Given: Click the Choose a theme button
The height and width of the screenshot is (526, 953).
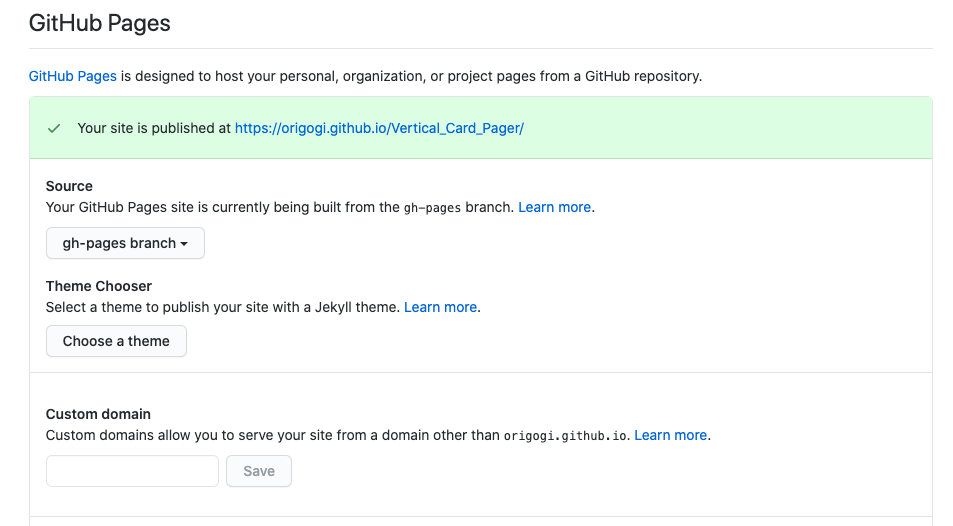Looking at the screenshot, I should pos(116,341).
